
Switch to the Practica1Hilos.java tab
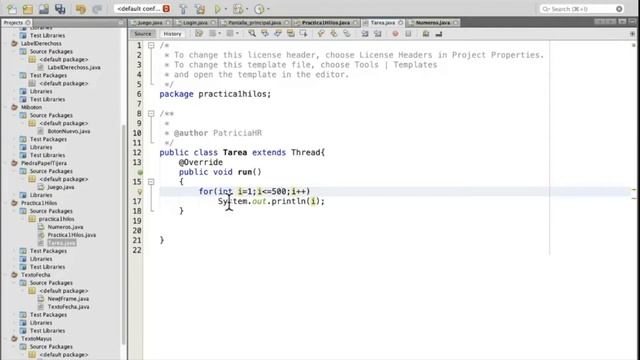[x=325, y=23]
